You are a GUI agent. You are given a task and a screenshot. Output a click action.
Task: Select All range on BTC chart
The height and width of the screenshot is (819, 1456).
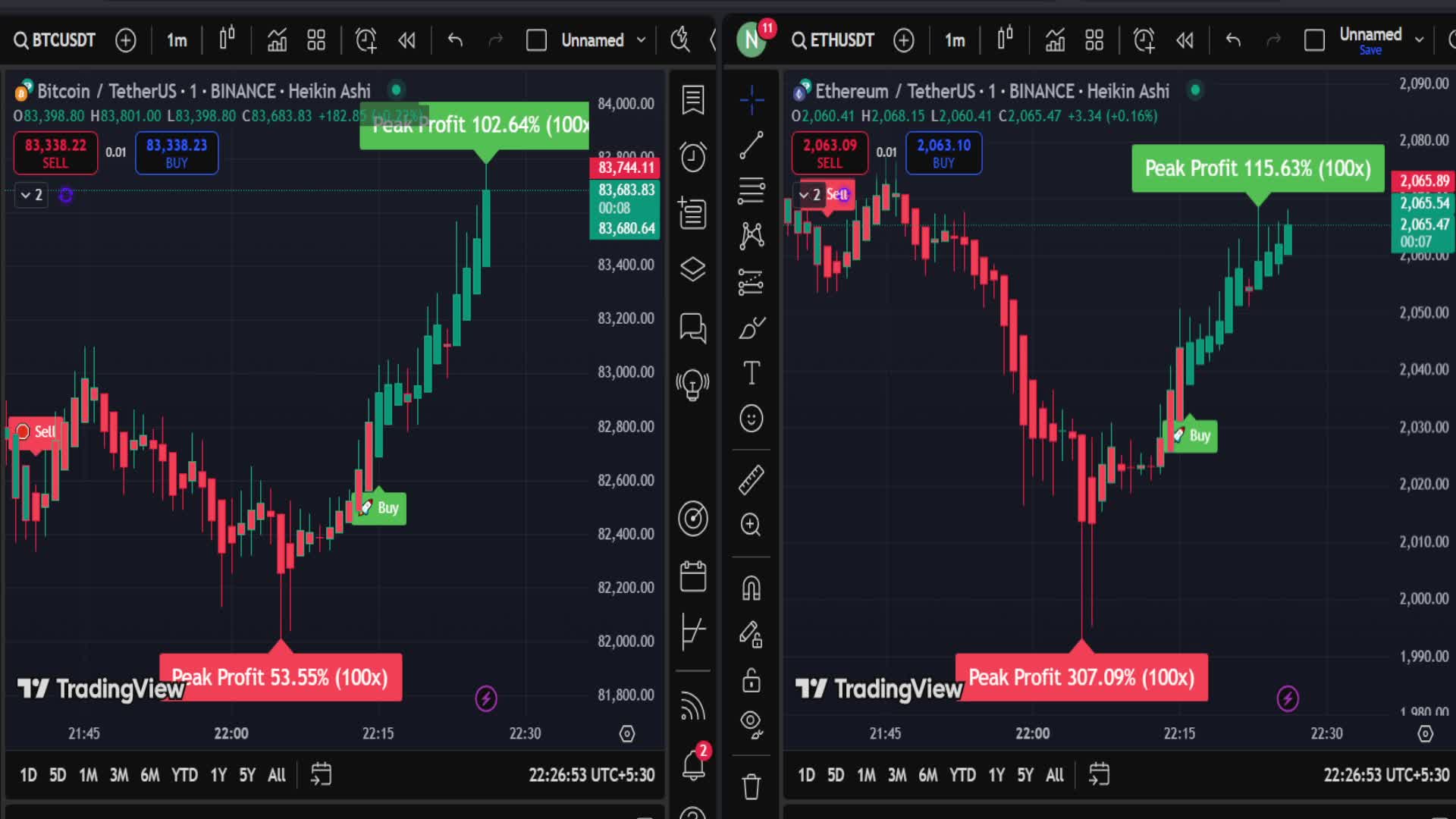277,775
